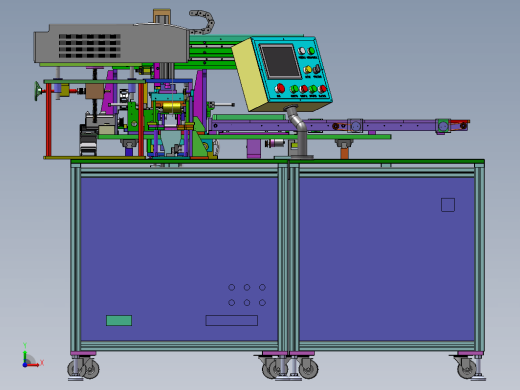
Task: Select the cable drag chain above the housing
Action: [203, 21]
